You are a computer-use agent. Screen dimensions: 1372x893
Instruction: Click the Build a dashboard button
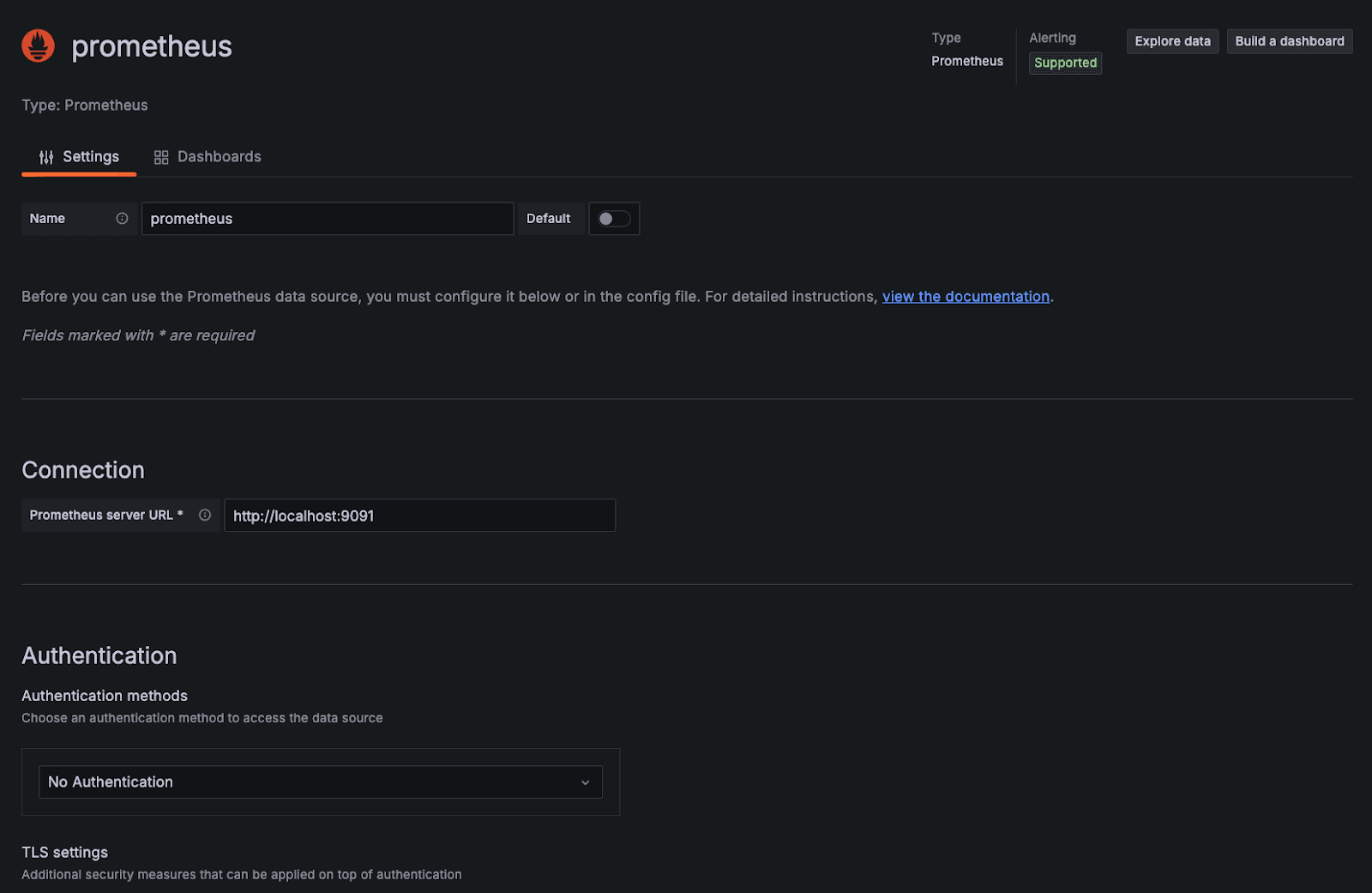pyautogui.click(x=1289, y=41)
